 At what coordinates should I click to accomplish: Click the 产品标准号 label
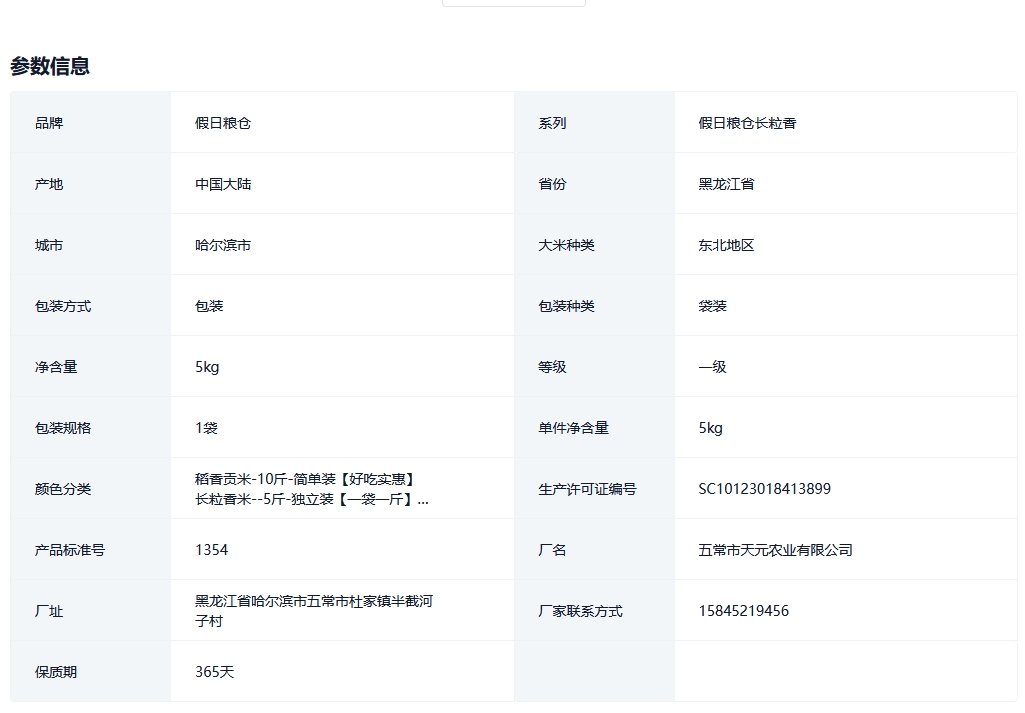click(70, 550)
